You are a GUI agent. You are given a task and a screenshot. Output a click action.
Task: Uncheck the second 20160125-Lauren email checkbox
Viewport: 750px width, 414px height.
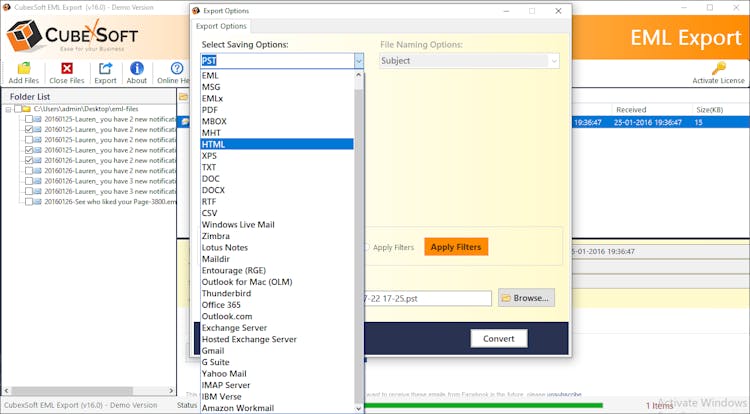(x=29, y=130)
